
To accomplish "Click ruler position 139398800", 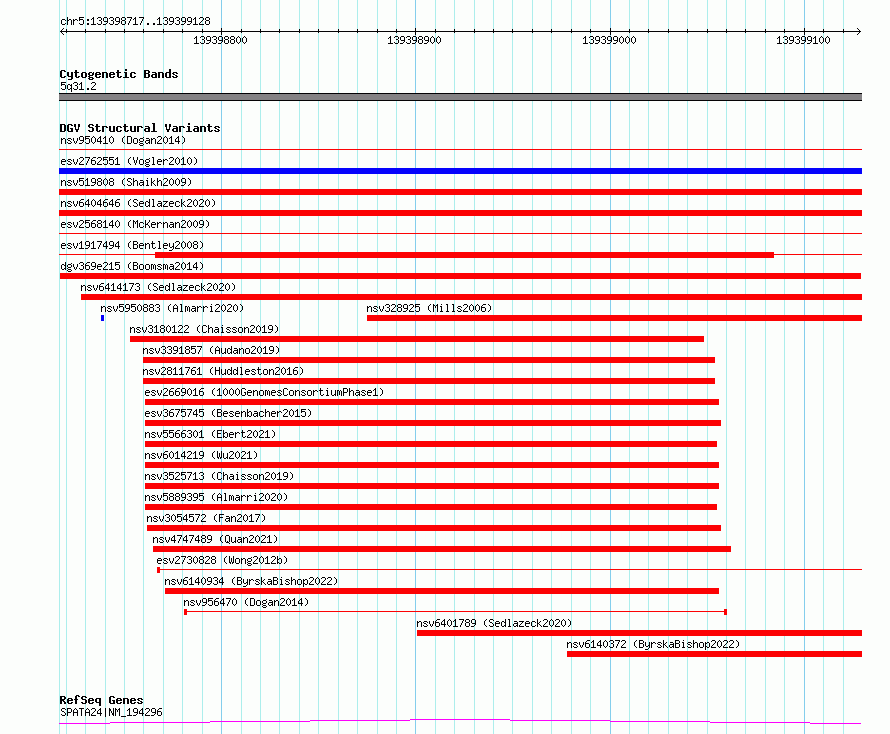I will pos(221,40).
